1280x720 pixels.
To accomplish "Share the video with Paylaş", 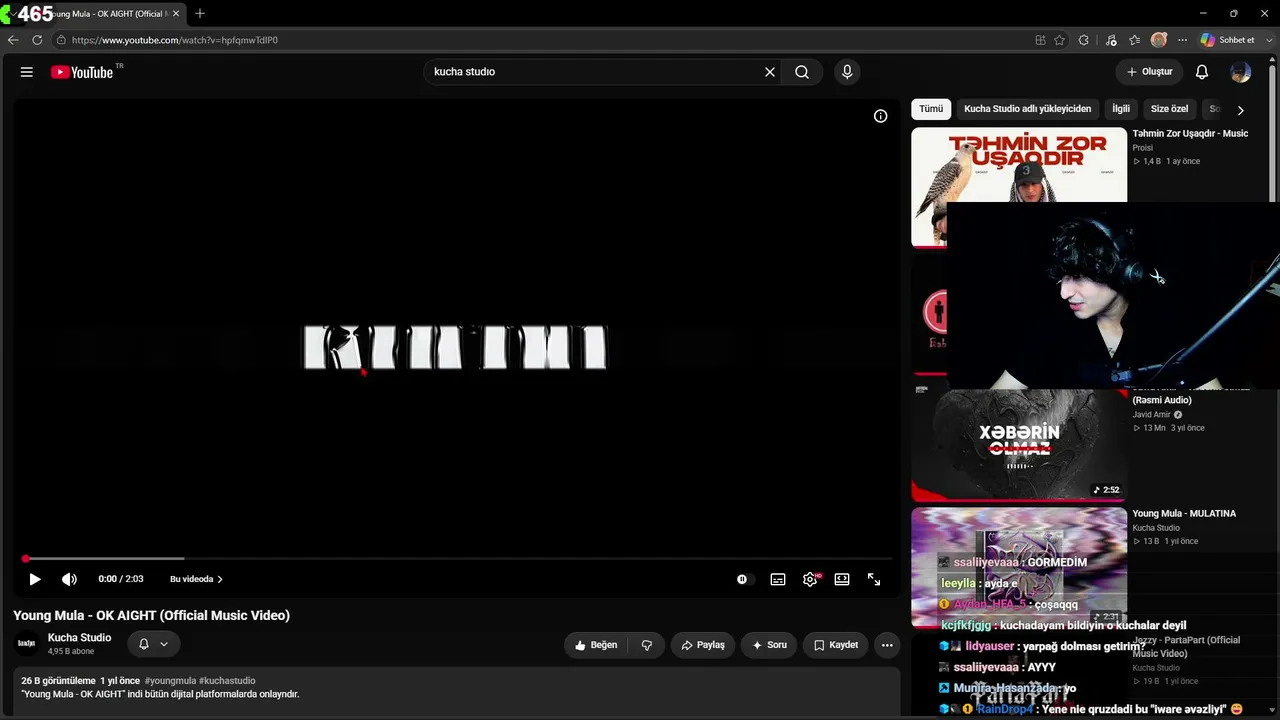I will tap(703, 645).
